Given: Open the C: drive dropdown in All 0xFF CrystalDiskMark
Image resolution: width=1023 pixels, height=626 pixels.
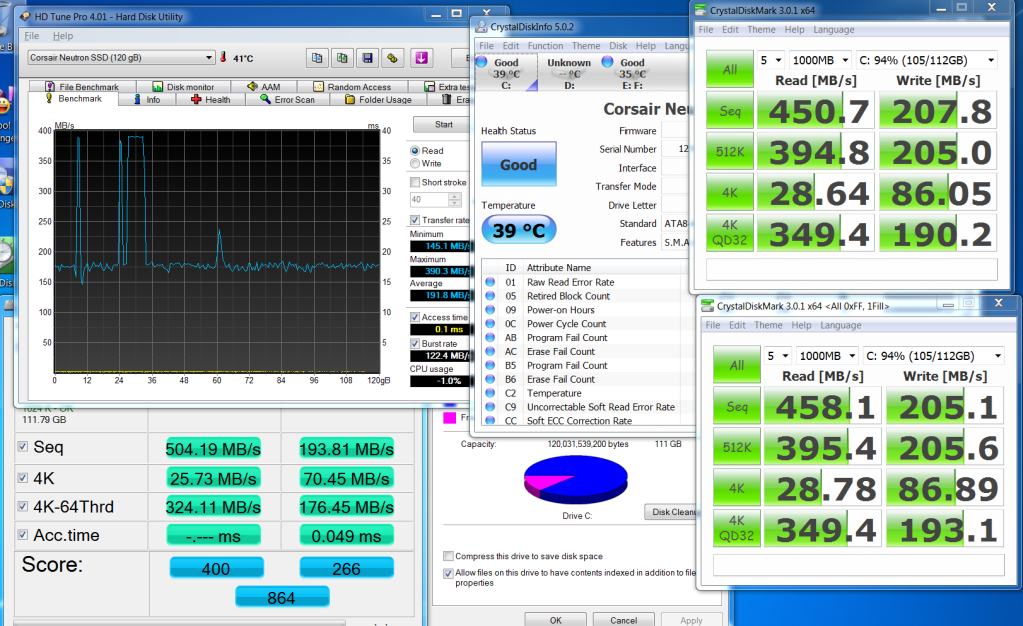Looking at the screenshot, I should coord(934,356).
